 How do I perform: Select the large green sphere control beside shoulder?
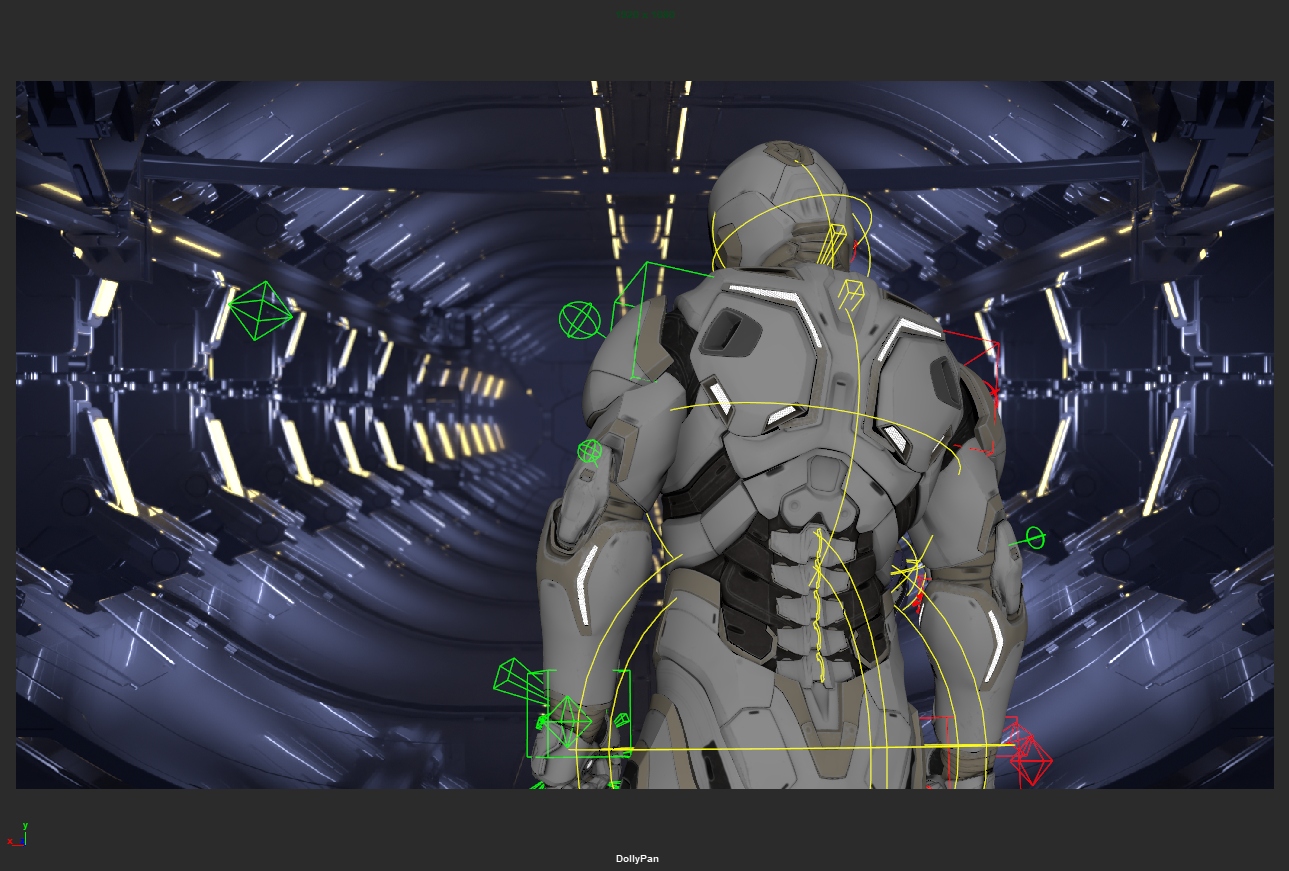579,321
